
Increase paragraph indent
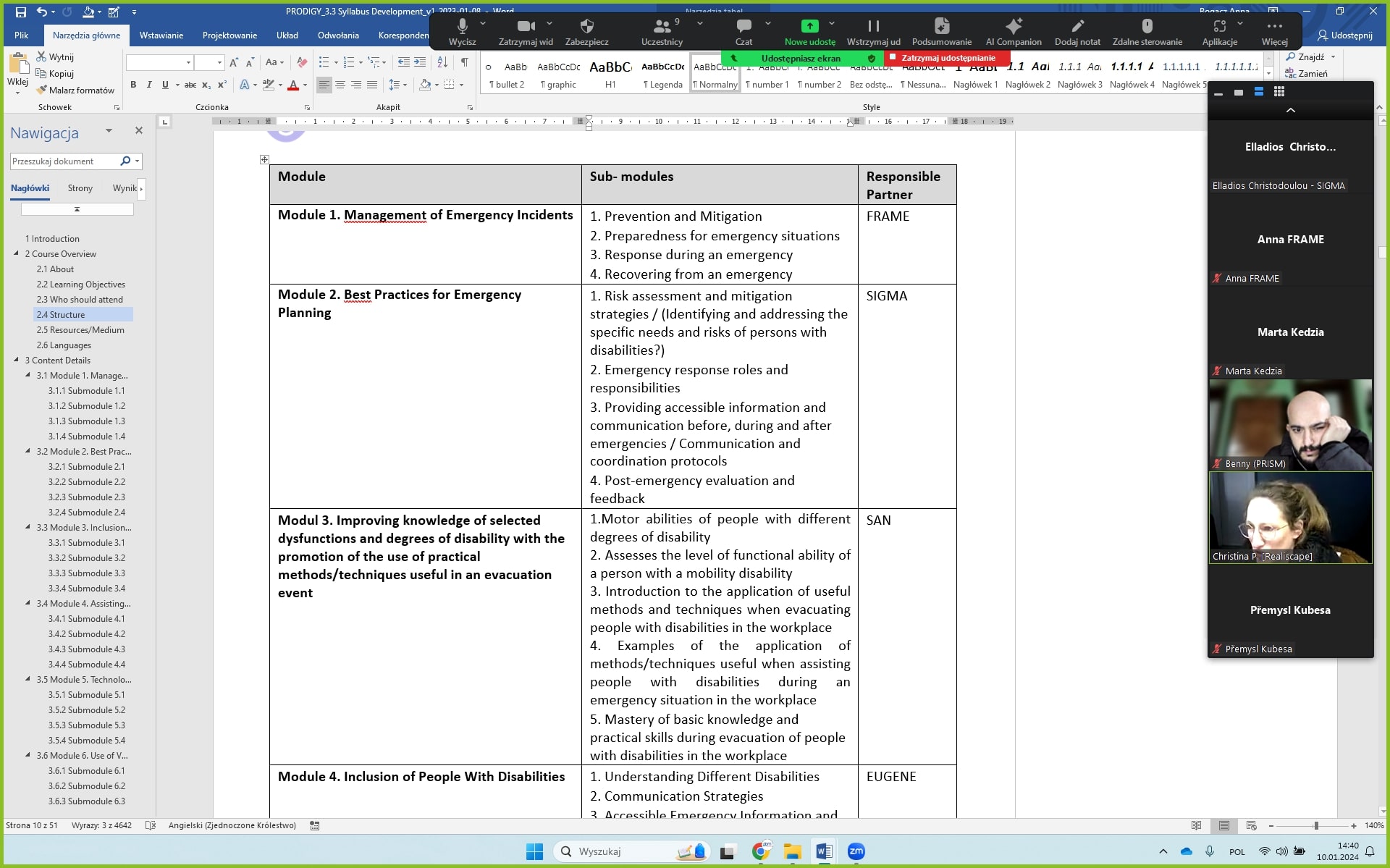click(420, 62)
